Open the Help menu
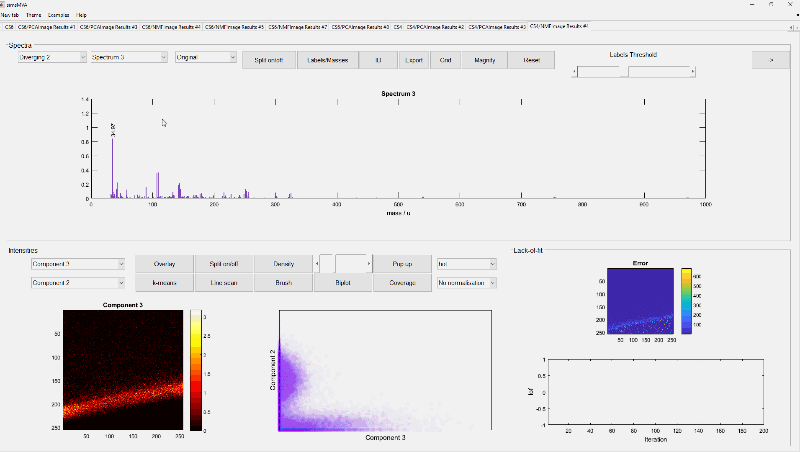This screenshot has height=452, width=800. point(81,15)
